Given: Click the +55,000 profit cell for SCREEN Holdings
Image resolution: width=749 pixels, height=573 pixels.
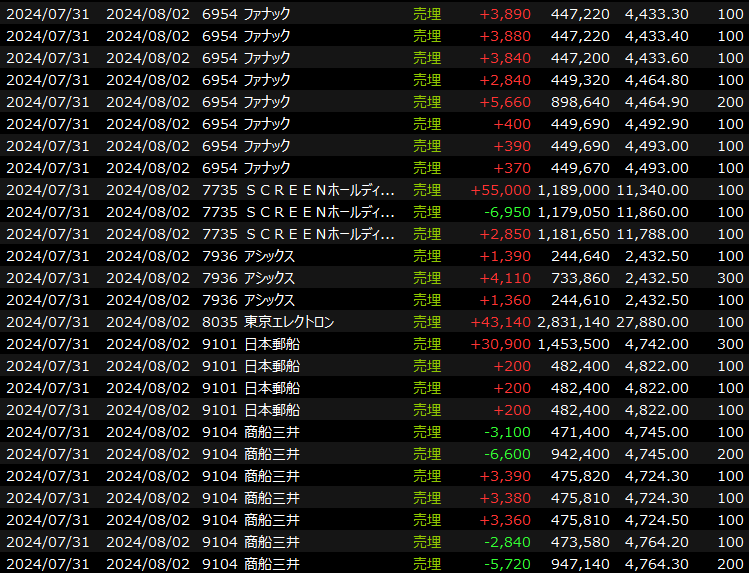Looking at the screenshot, I should 505,189.
